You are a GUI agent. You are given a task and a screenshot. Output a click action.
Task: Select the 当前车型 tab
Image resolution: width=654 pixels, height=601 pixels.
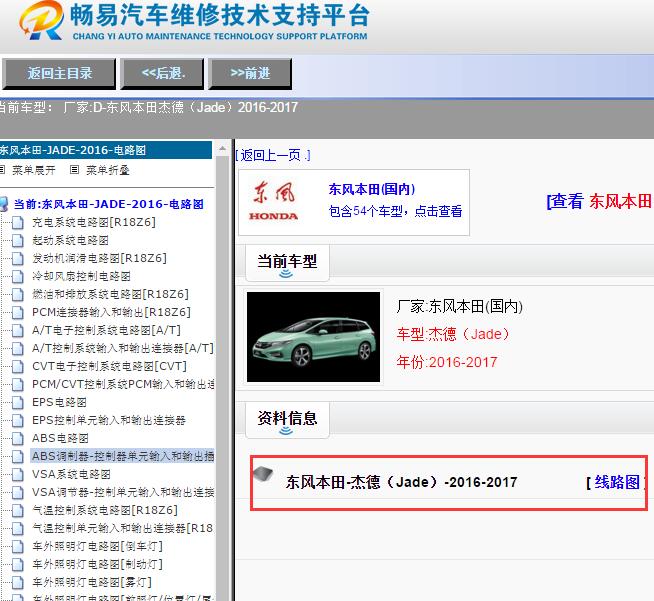pos(287,262)
